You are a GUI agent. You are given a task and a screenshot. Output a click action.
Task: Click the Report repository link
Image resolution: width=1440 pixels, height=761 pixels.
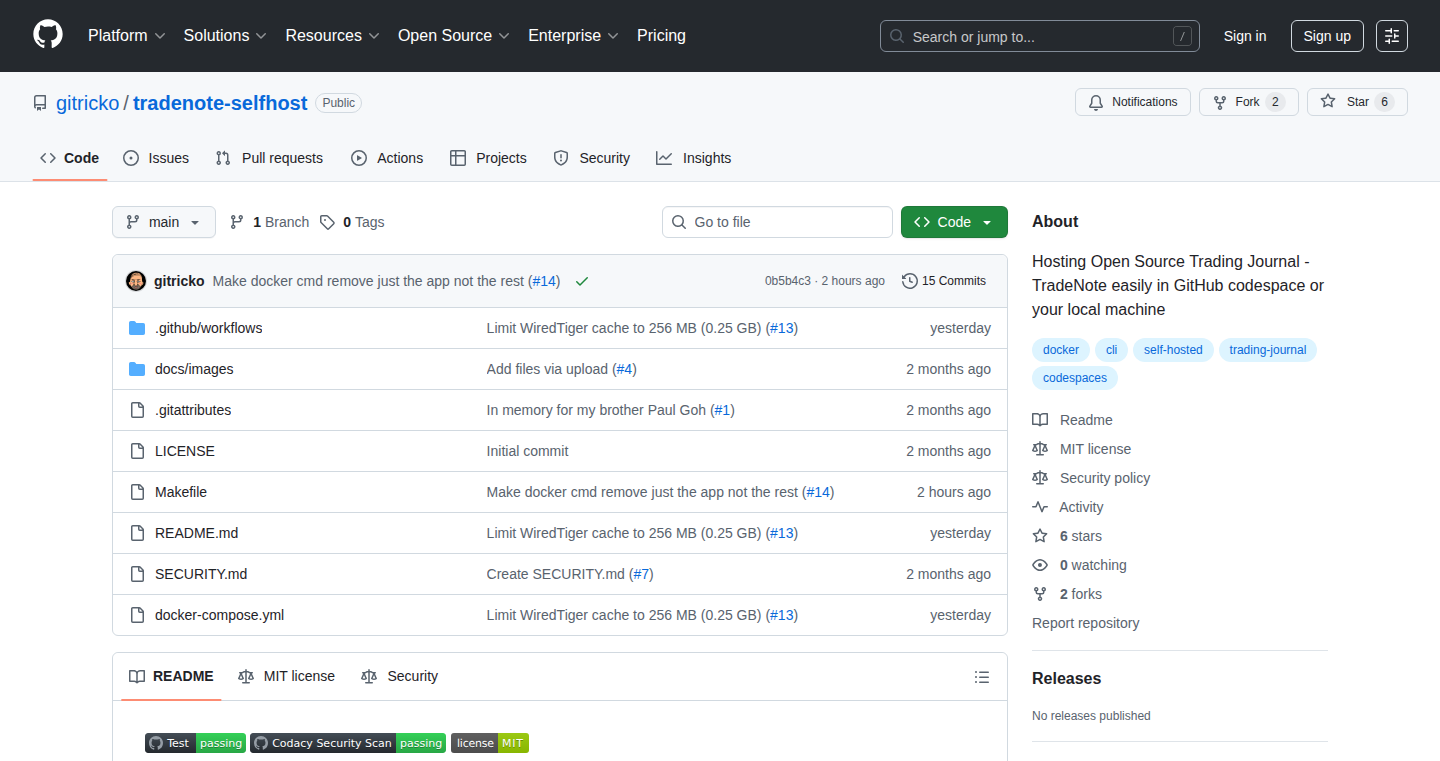click(1085, 623)
